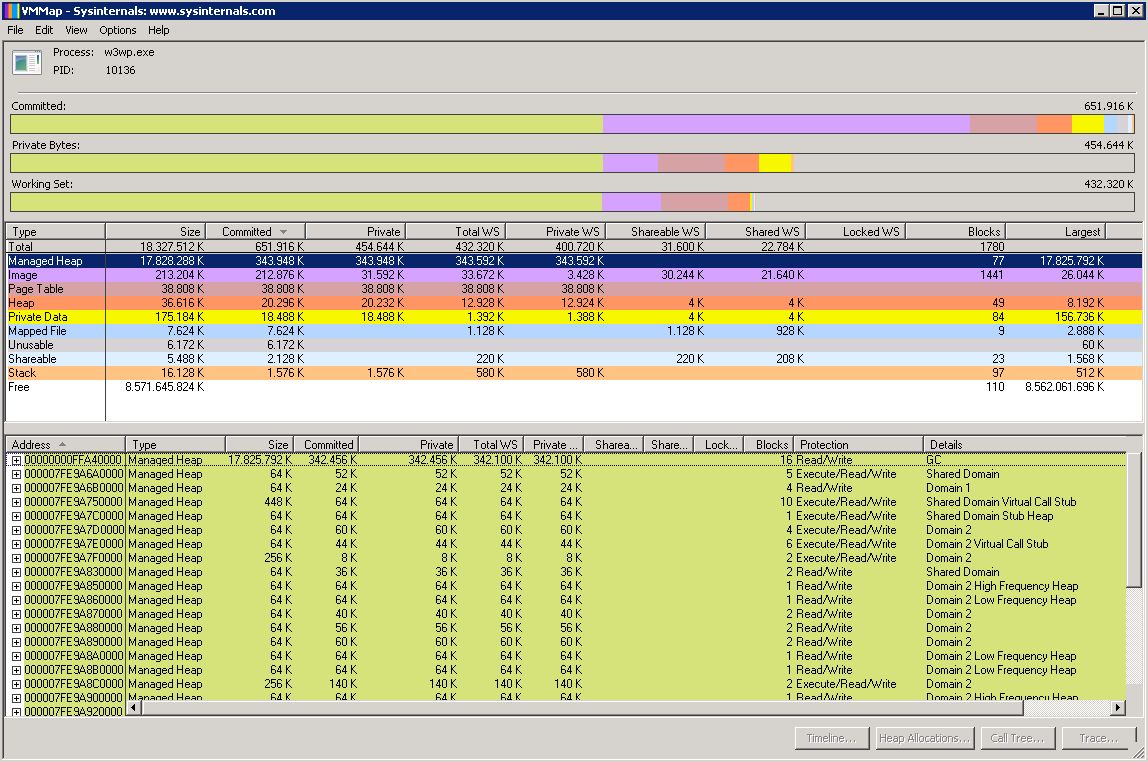Screen dimensions: 1148x762
Task: Sort summary by Committed column header
Action: [x=255, y=231]
